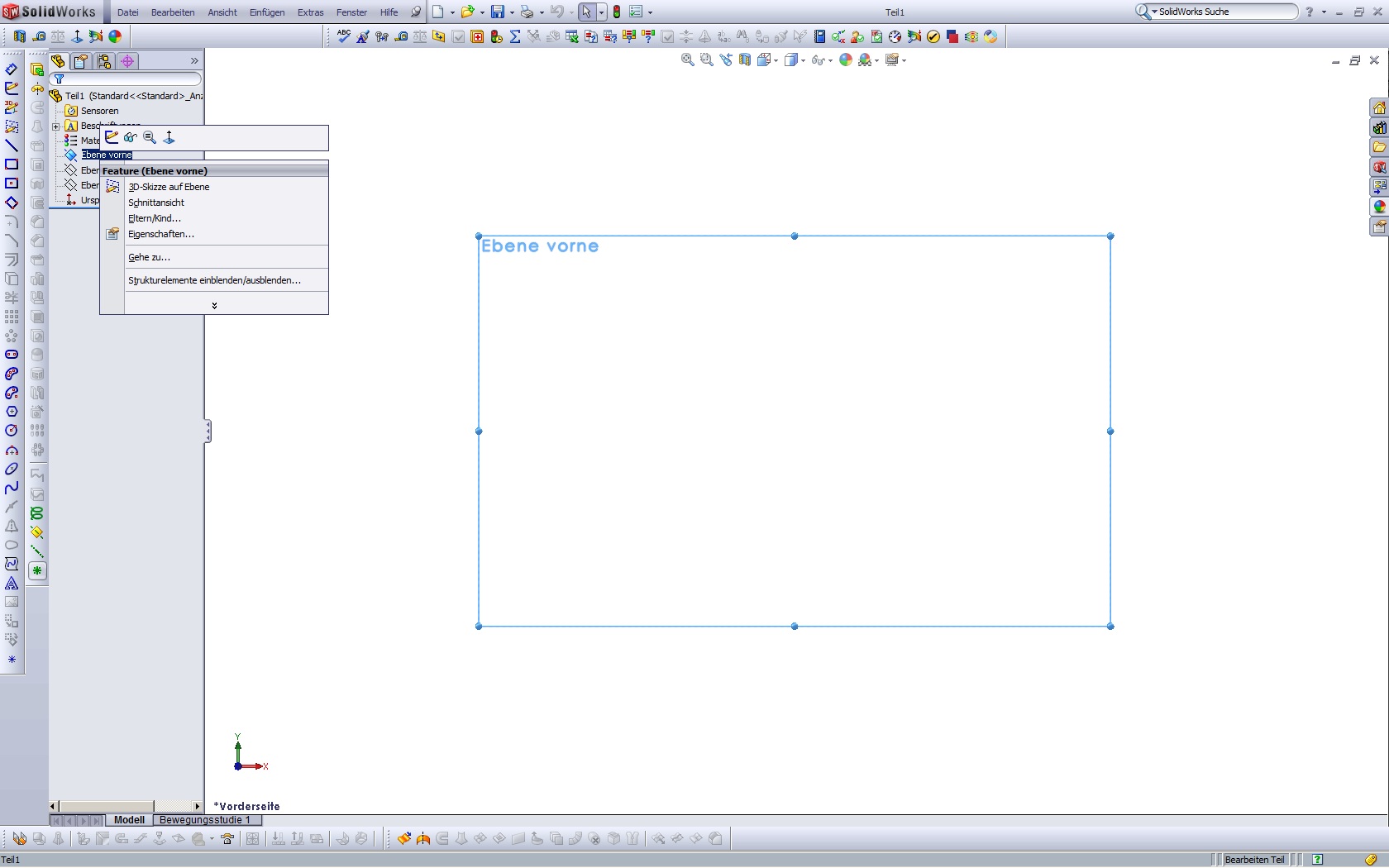Image resolution: width=1389 pixels, height=868 pixels.
Task: Open the dropdown arrow next to New document
Action: pyautogui.click(x=452, y=12)
